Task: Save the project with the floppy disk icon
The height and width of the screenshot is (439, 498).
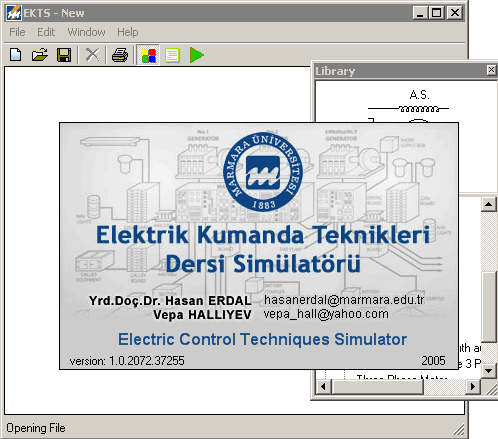Action: (64, 55)
